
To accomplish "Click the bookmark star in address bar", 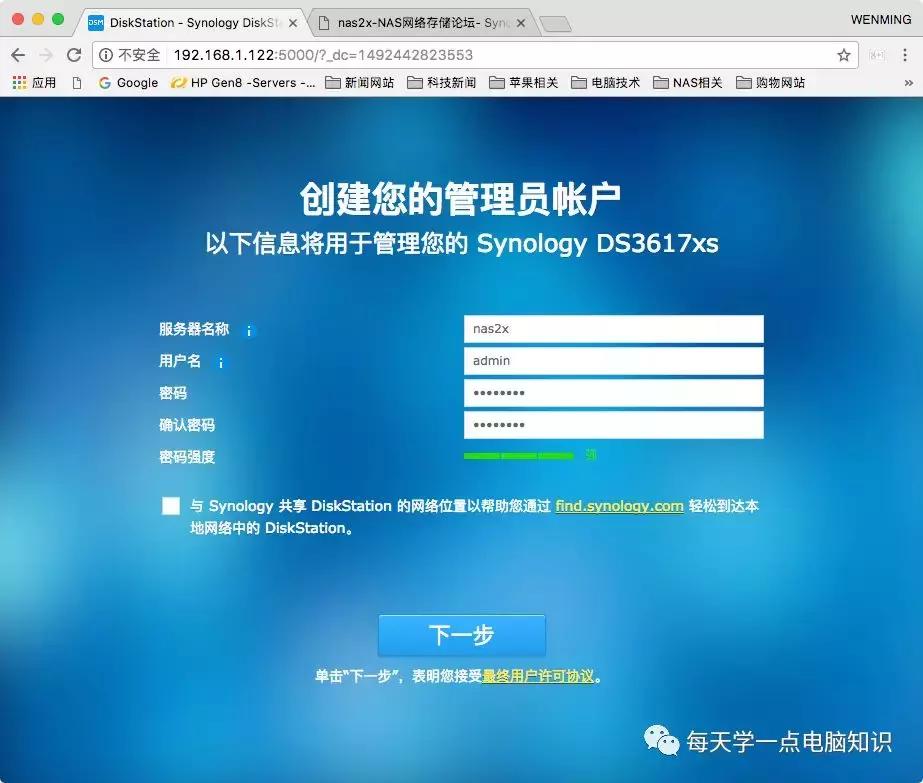I will tap(845, 55).
